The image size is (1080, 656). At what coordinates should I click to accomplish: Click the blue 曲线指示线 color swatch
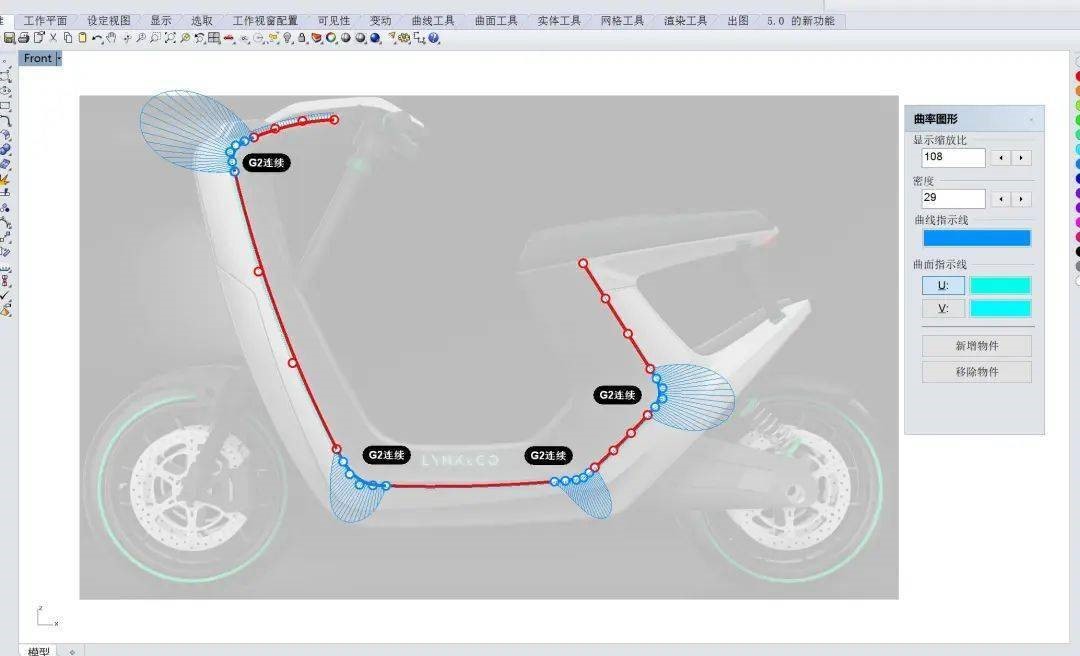pyautogui.click(x=977, y=238)
